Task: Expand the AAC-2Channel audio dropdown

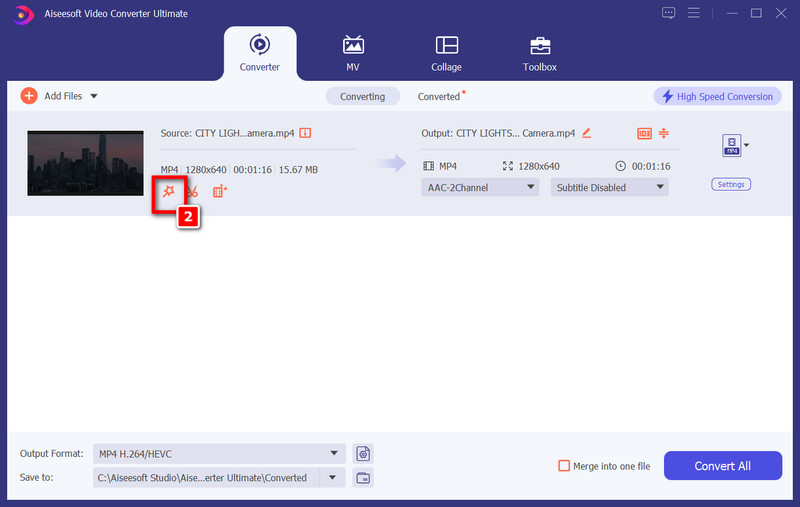Action: coord(480,187)
